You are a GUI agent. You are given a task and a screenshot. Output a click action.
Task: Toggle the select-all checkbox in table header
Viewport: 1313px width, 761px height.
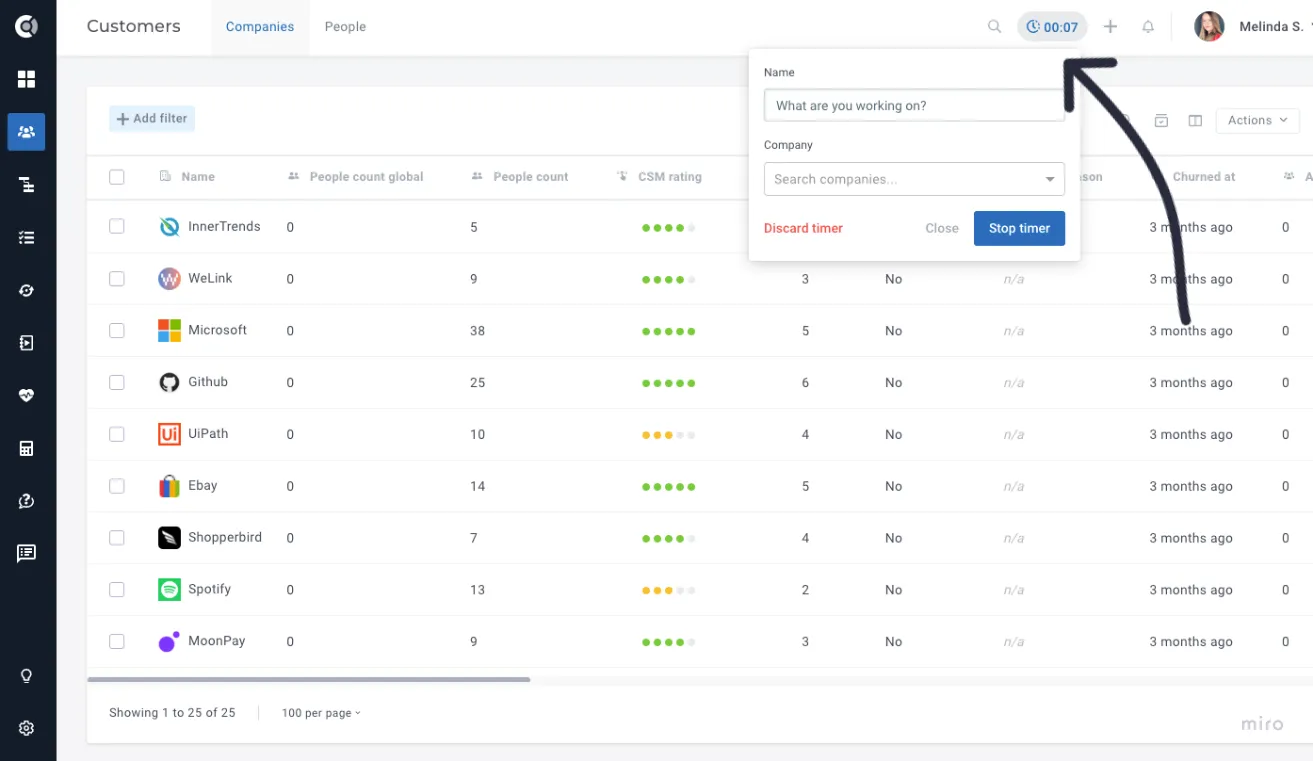tap(117, 177)
